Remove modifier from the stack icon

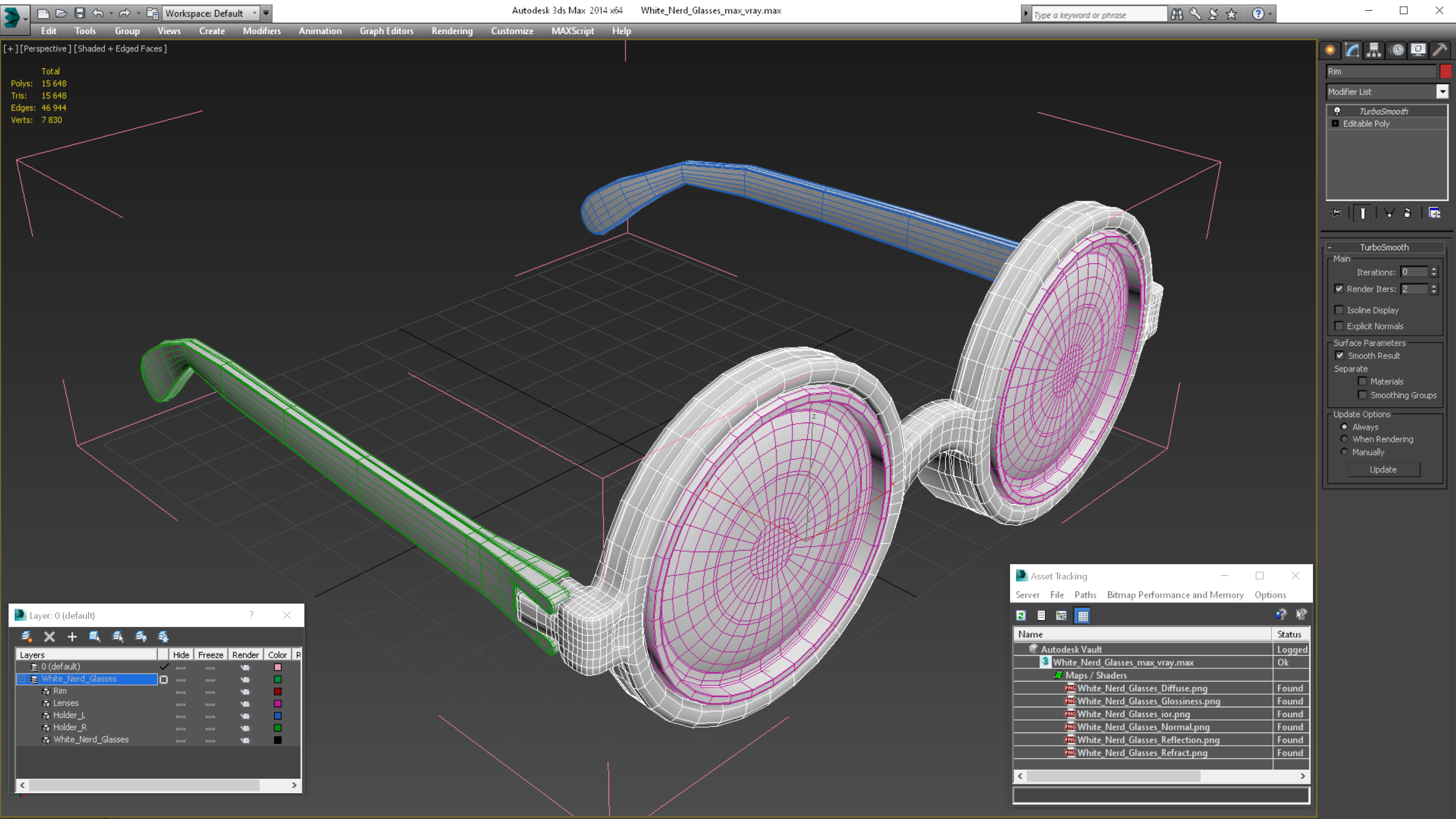tap(1407, 213)
